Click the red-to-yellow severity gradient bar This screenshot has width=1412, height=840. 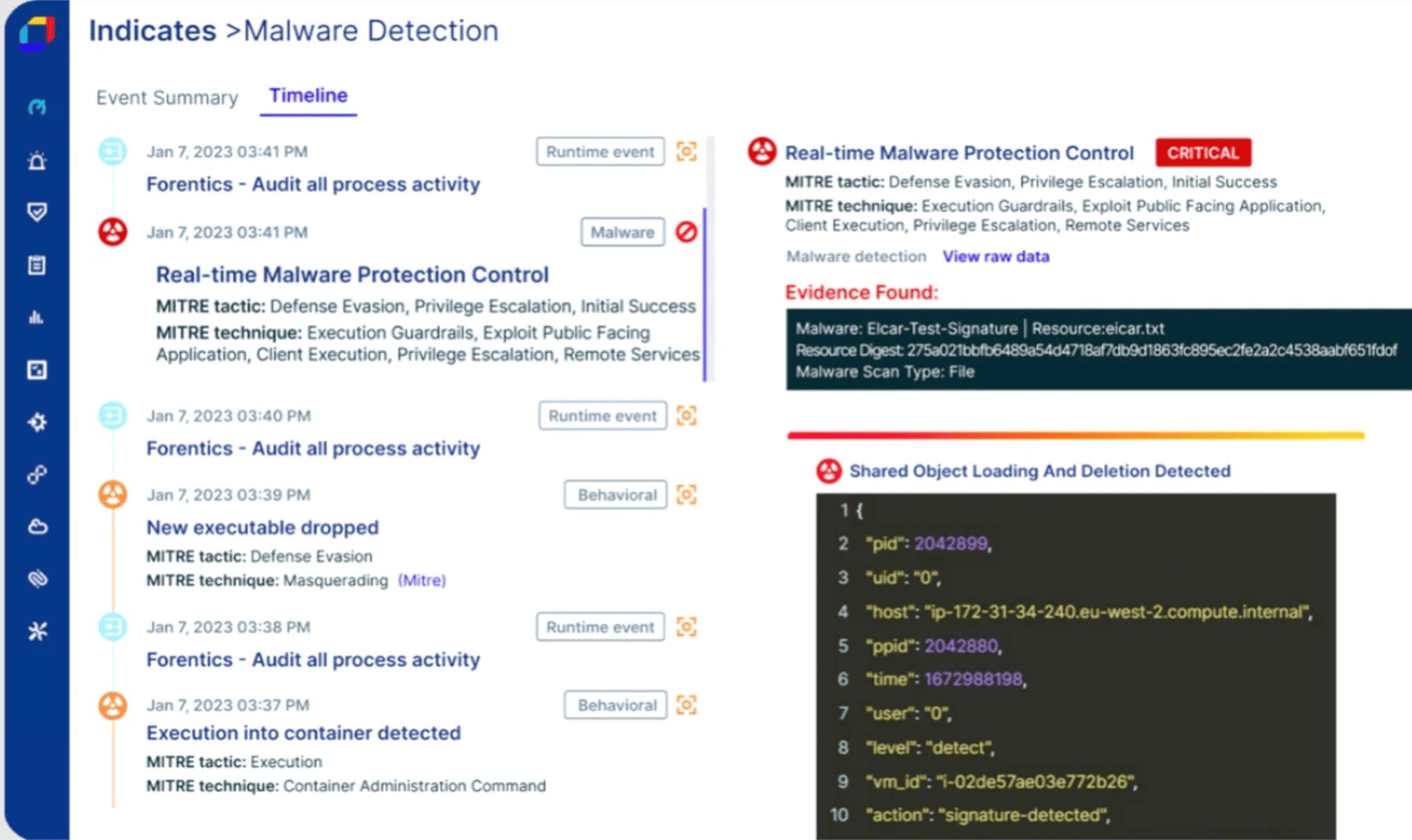click(1076, 436)
